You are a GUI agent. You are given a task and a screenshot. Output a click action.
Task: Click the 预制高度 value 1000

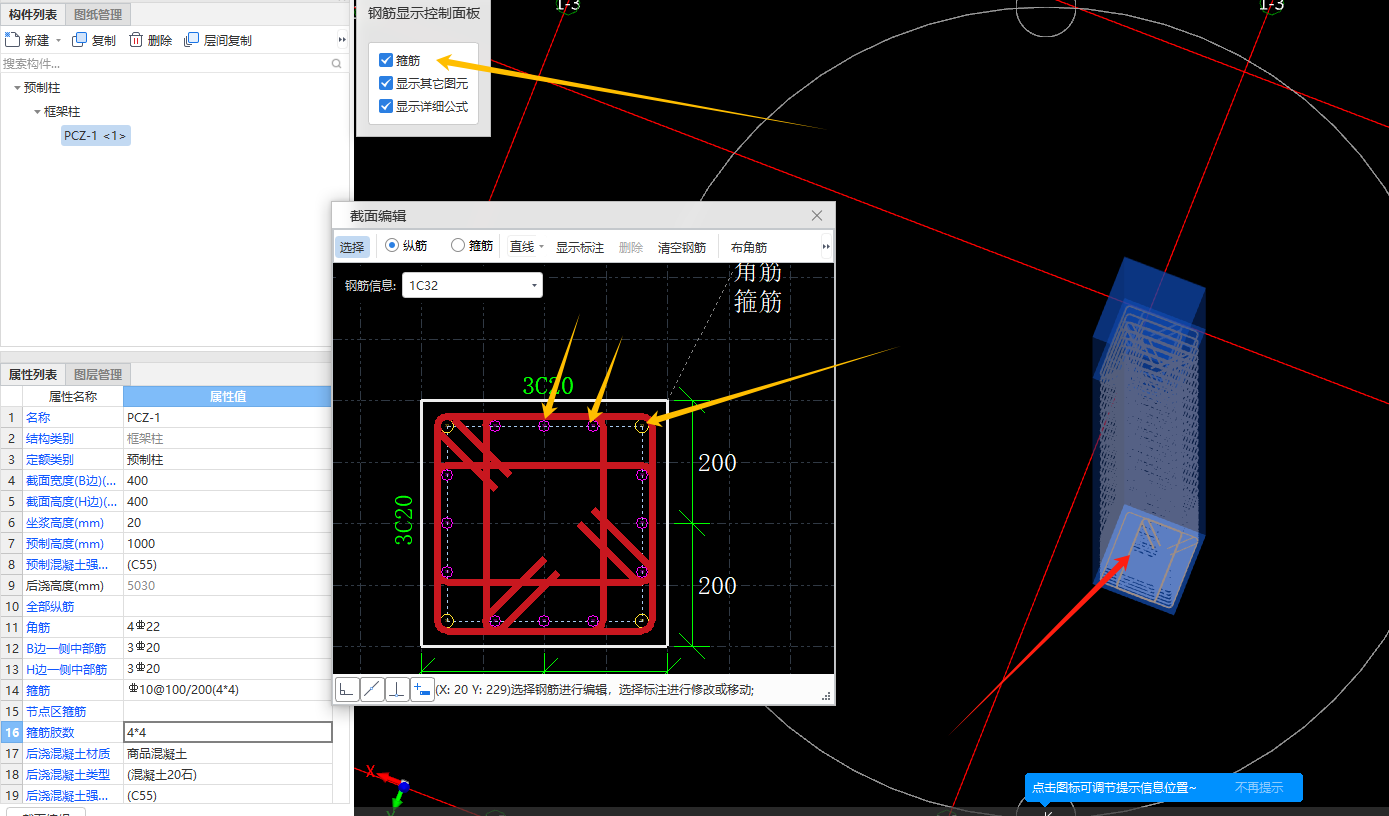(227, 543)
